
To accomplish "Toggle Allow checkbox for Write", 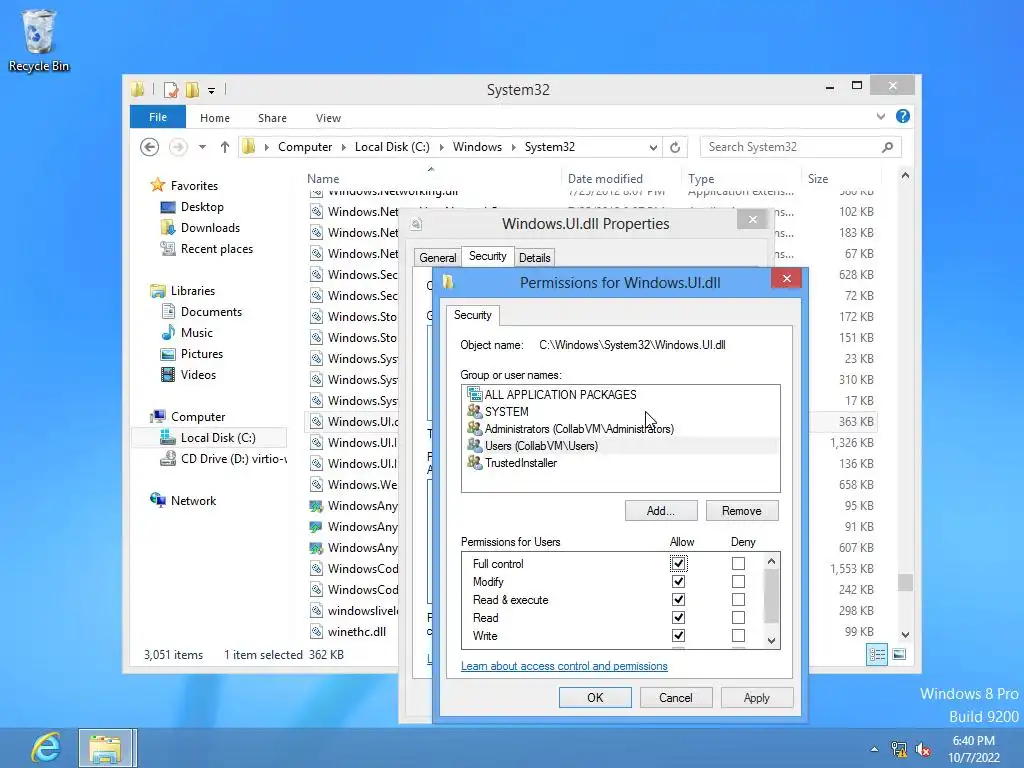I will 679,635.
